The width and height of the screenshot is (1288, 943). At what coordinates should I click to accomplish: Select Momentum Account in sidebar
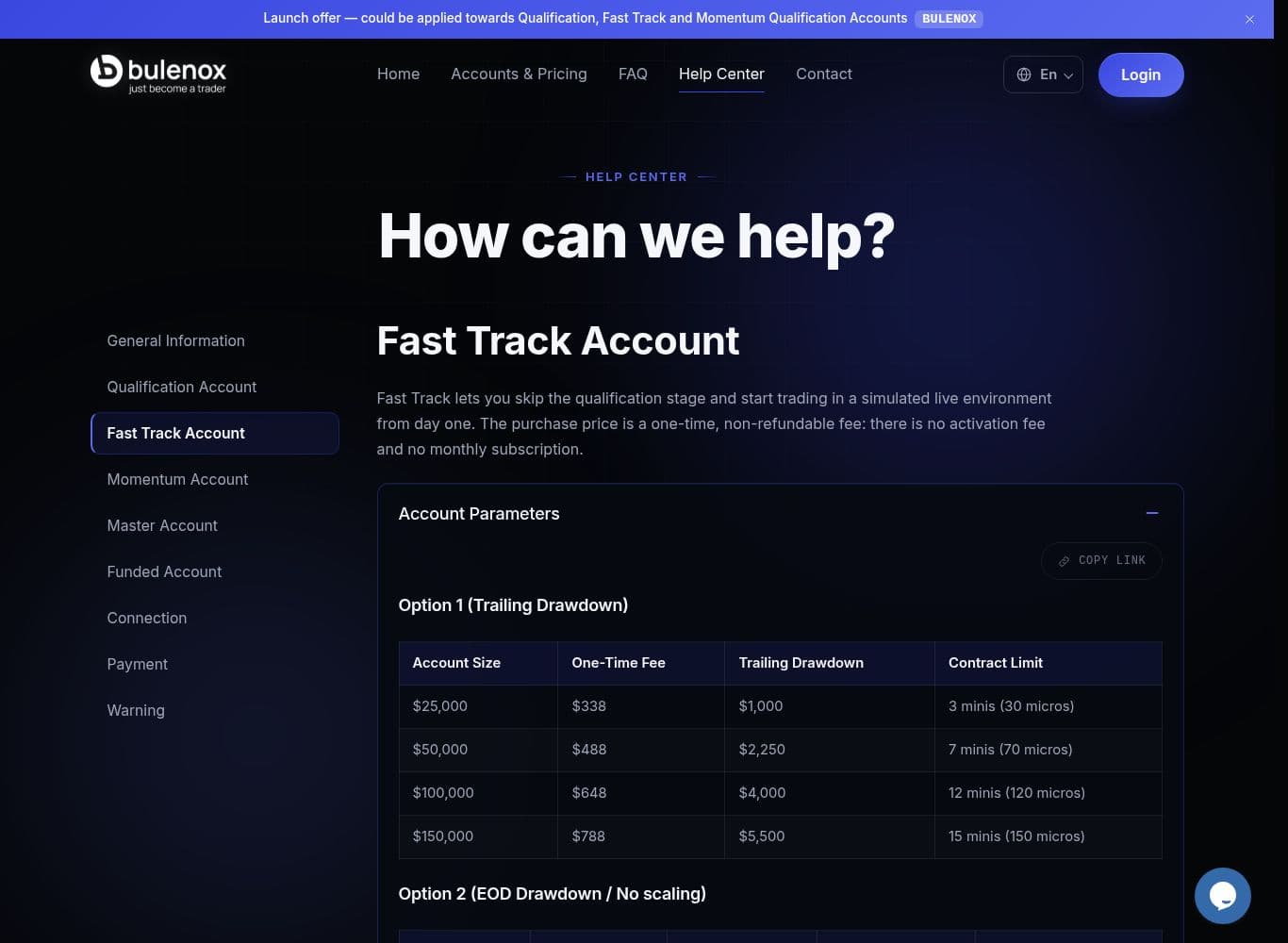click(215, 479)
